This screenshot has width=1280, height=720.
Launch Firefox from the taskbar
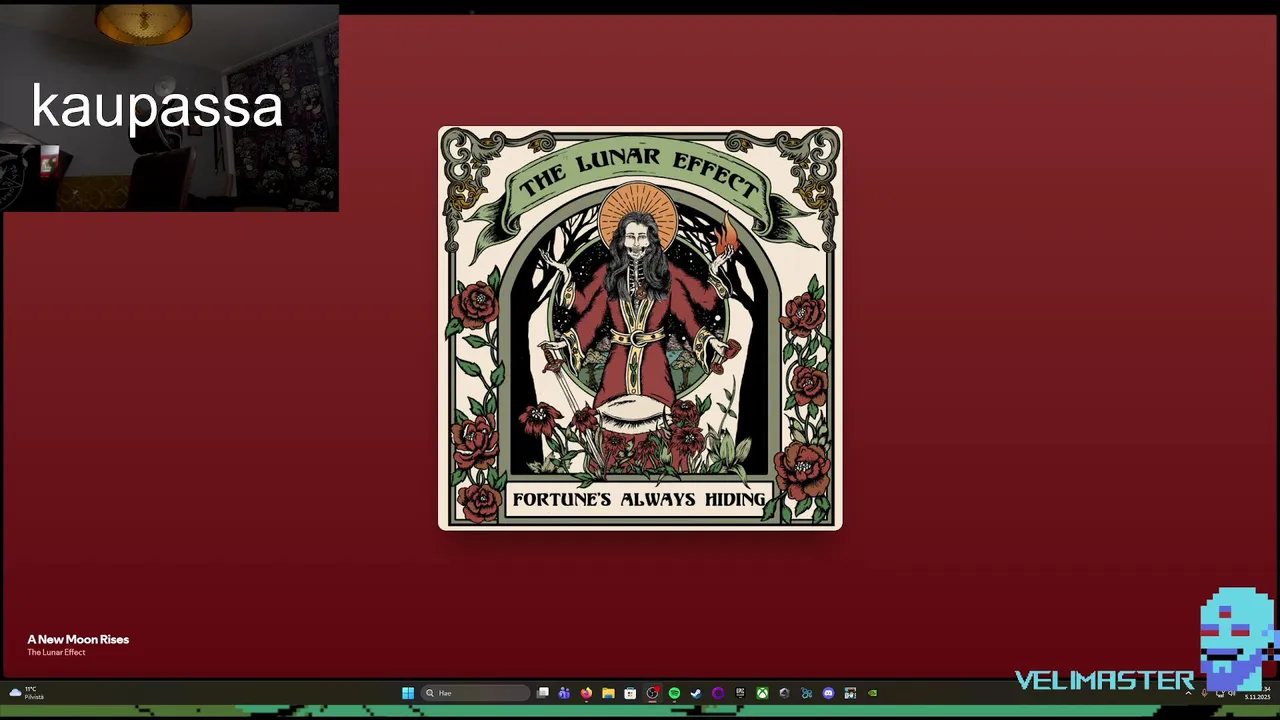[586, 693]
